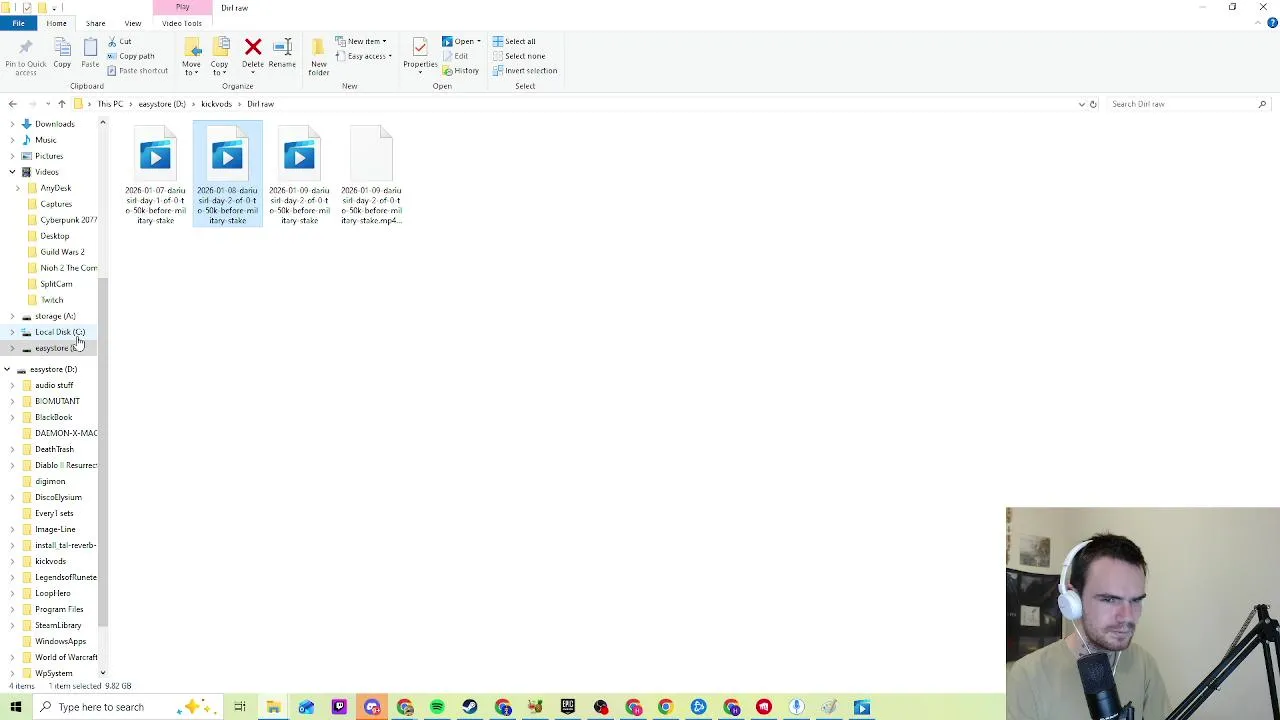Select the 2026-01-09 video file with player icon
The height and width of the screenshot is (720, 1280).
pos(299,175)
